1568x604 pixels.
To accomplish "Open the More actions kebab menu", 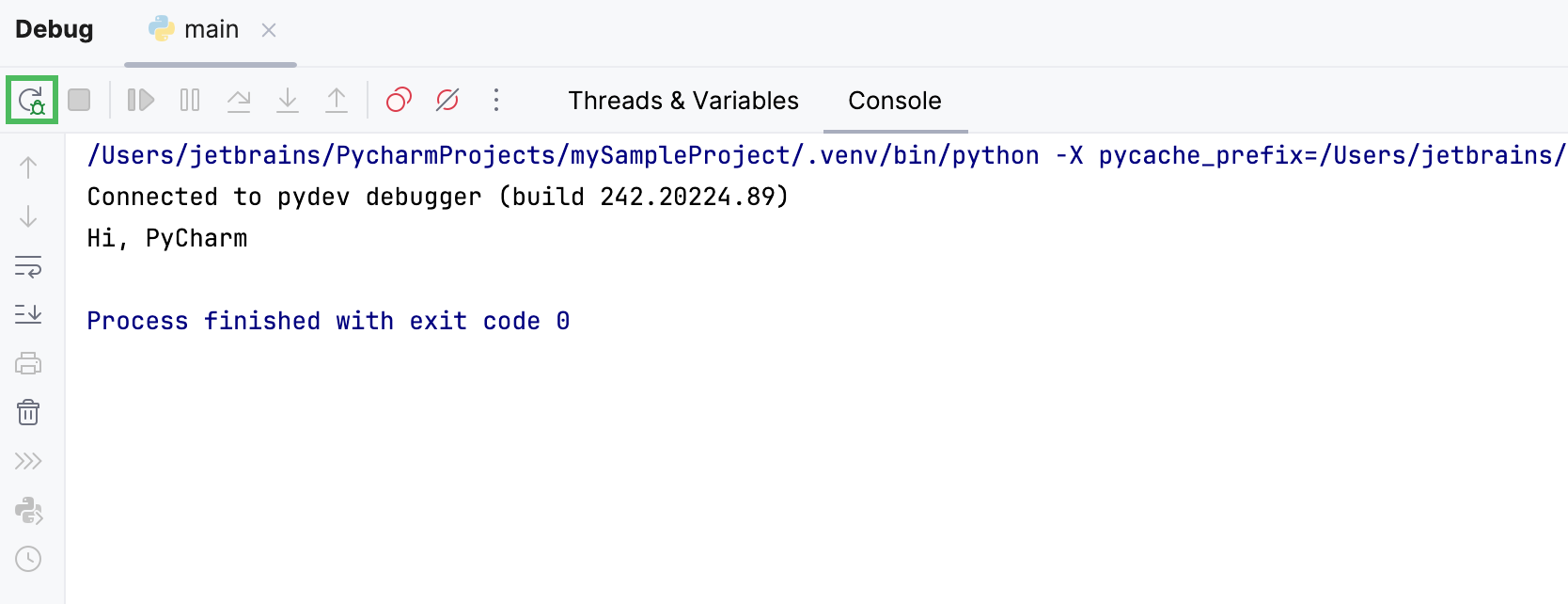I will pos(496,100).
